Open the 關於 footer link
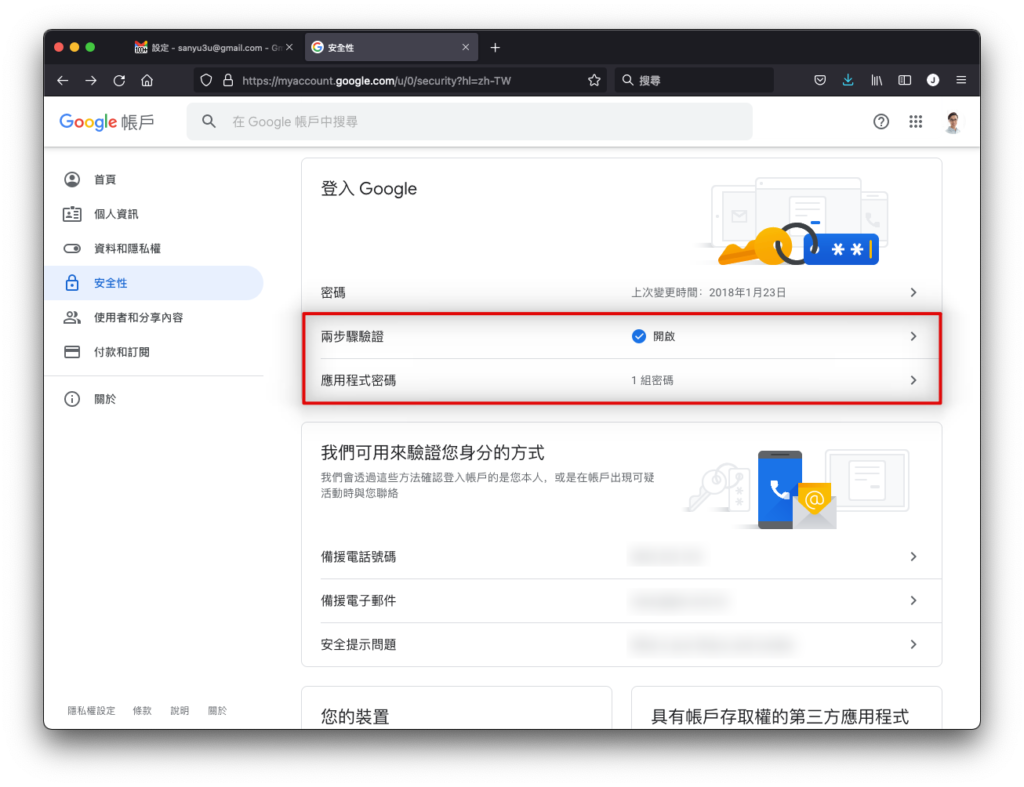This screenshot has width=1024, height=787. click(x=217, y=711)
